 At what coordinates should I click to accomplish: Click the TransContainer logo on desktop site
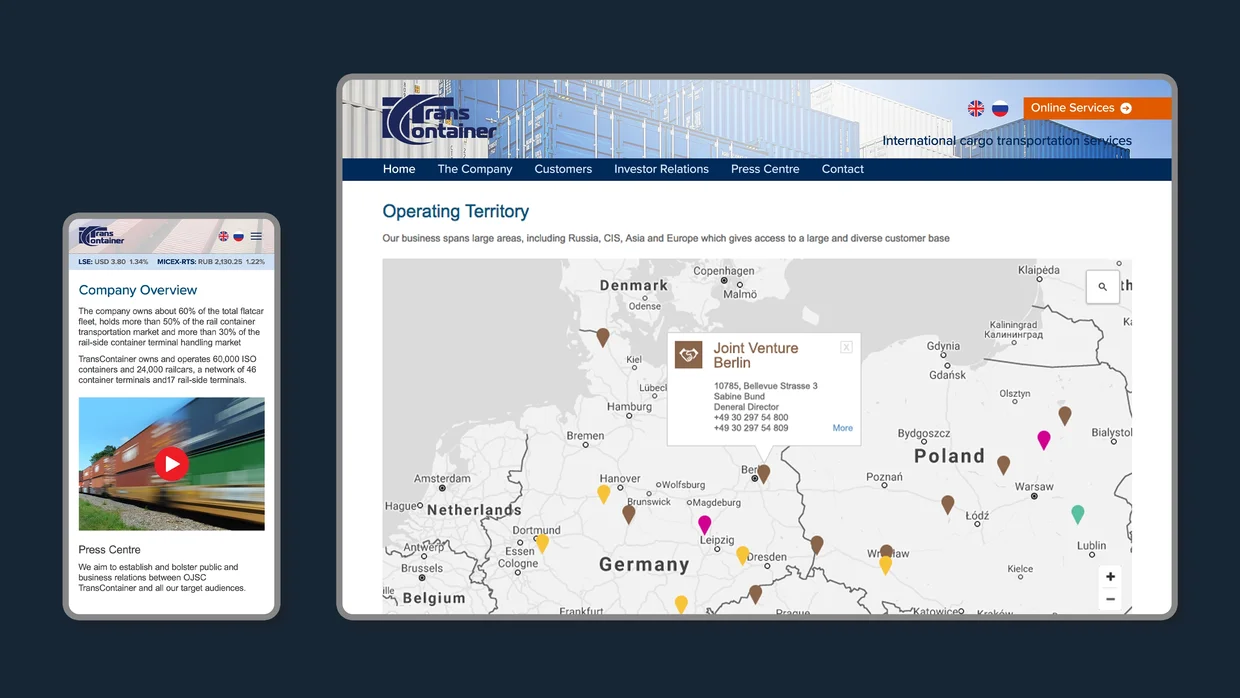pos(439,120)
